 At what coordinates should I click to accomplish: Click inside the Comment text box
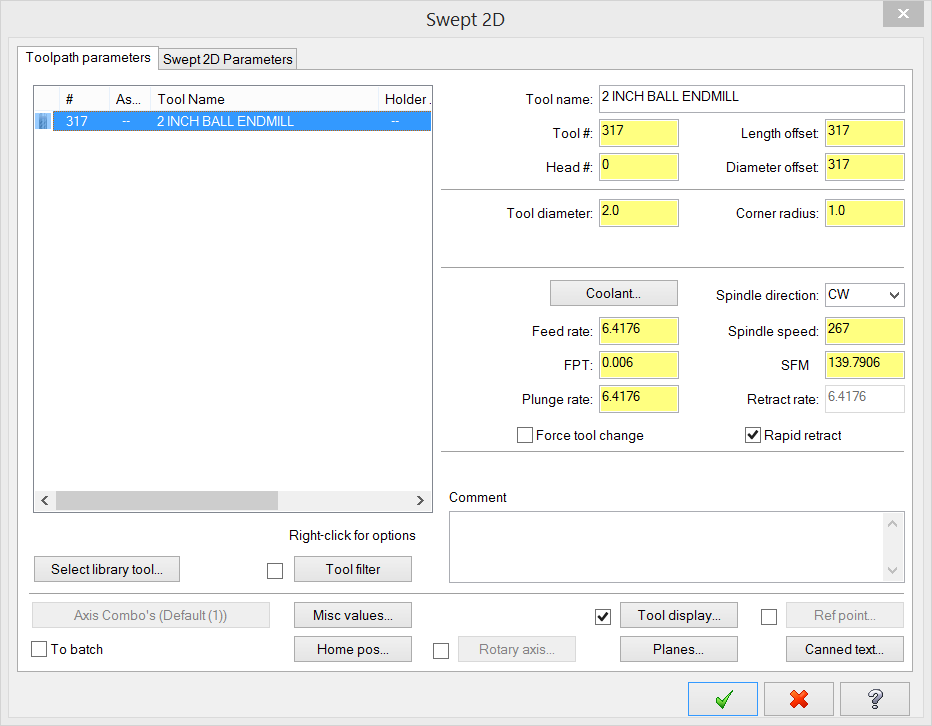tap(666, 547)
